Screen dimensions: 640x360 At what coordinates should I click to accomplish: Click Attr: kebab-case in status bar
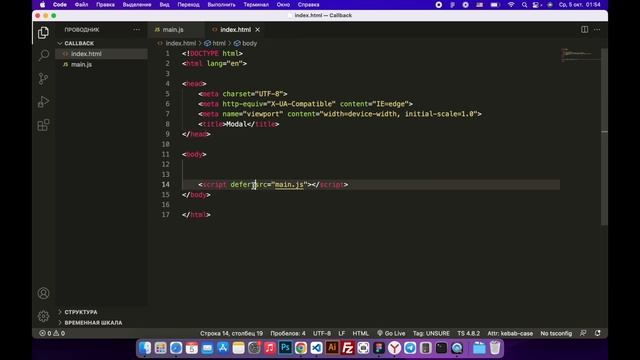pyautogui.click(x=510, y=333)
